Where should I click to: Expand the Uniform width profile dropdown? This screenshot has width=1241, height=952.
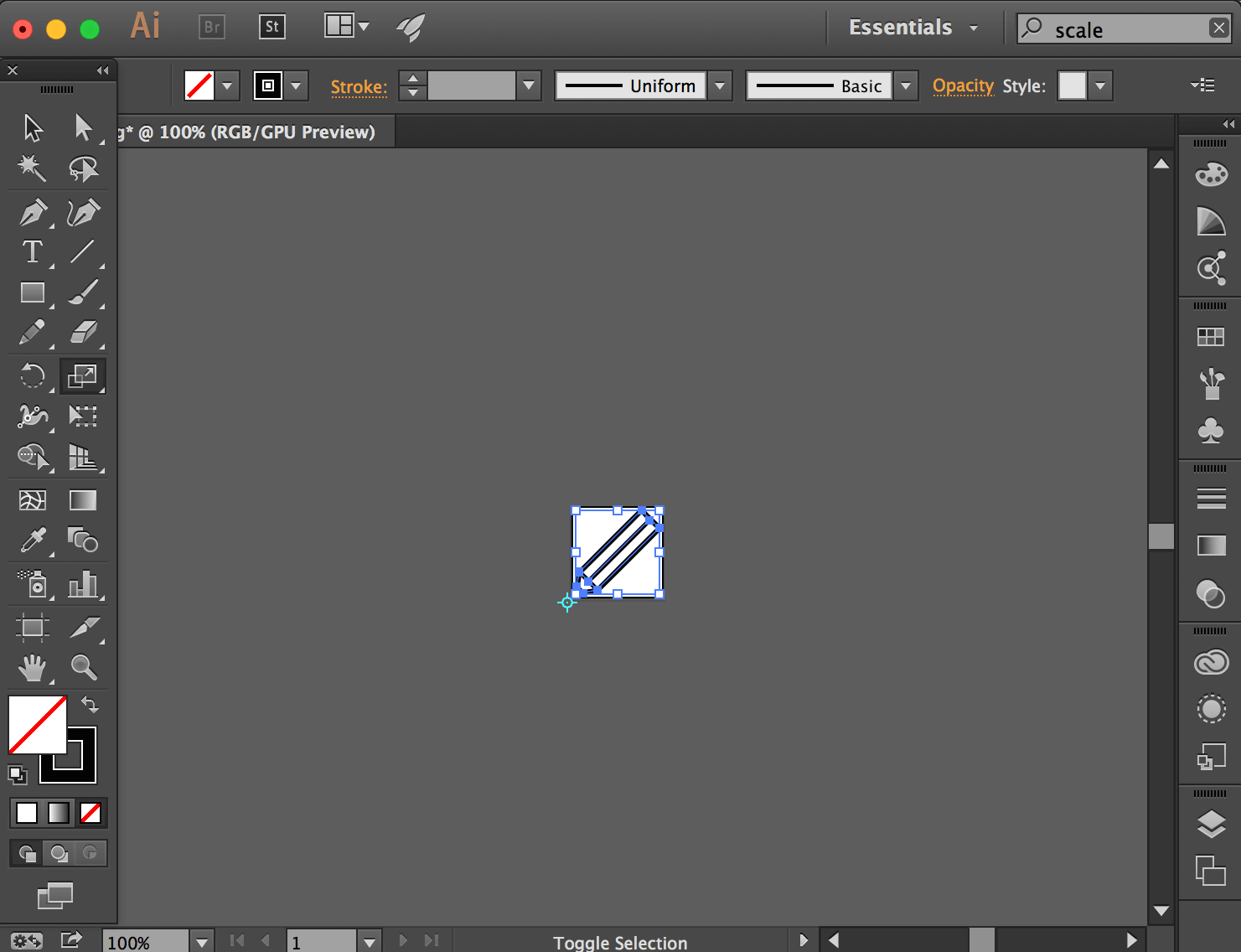(x=720, y=85)
